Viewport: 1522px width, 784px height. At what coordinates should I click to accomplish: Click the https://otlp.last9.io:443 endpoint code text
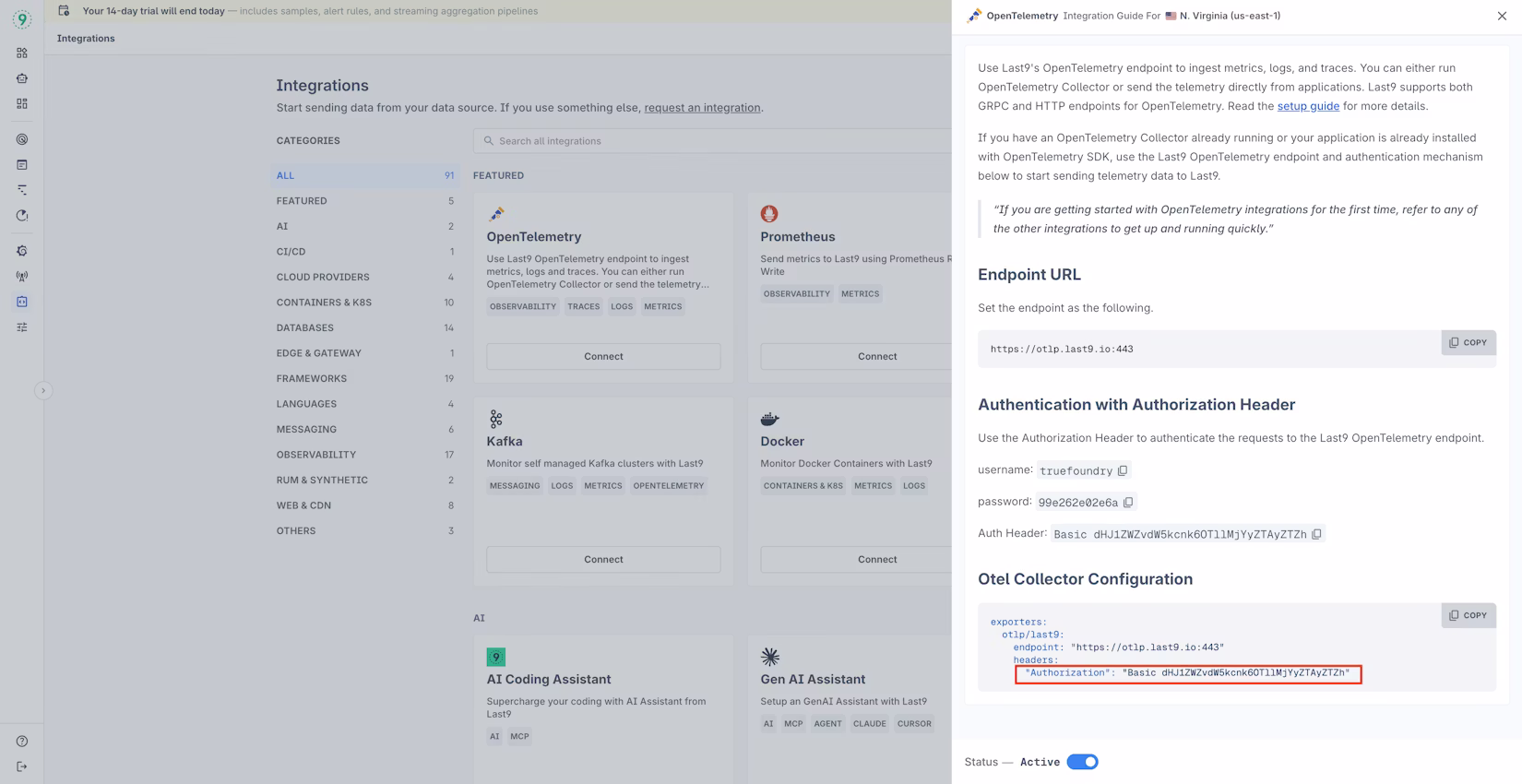(1062, 349)
